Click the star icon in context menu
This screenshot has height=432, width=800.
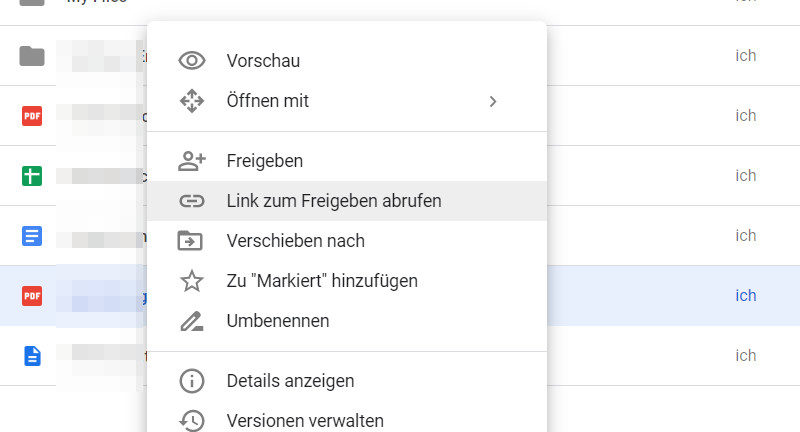tap(191, 281)
